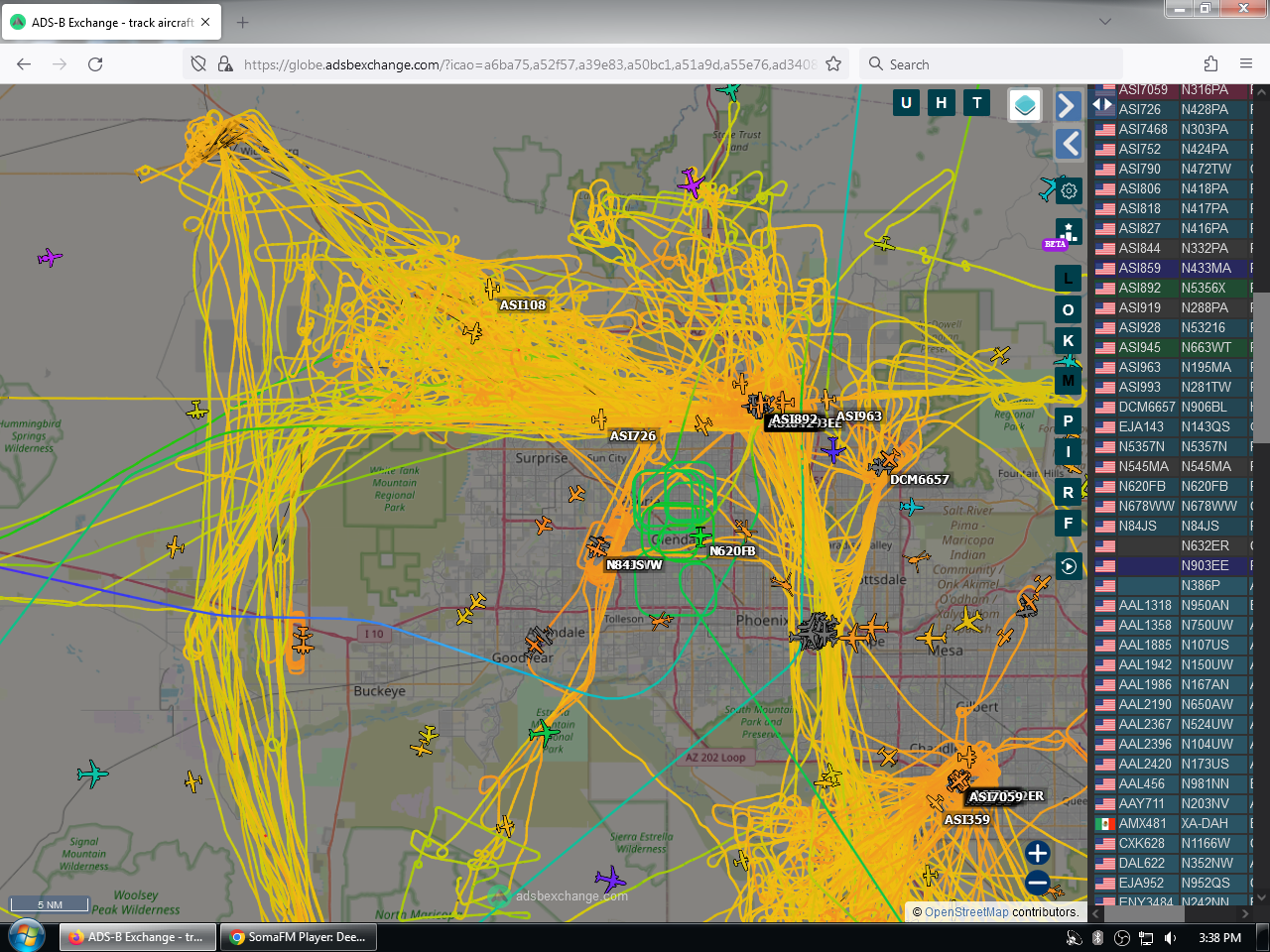Screen dimensions: 1270x952
Task: Open the taskbar clock showing 3:38 PM
Action: click(x=1219, y=937)
